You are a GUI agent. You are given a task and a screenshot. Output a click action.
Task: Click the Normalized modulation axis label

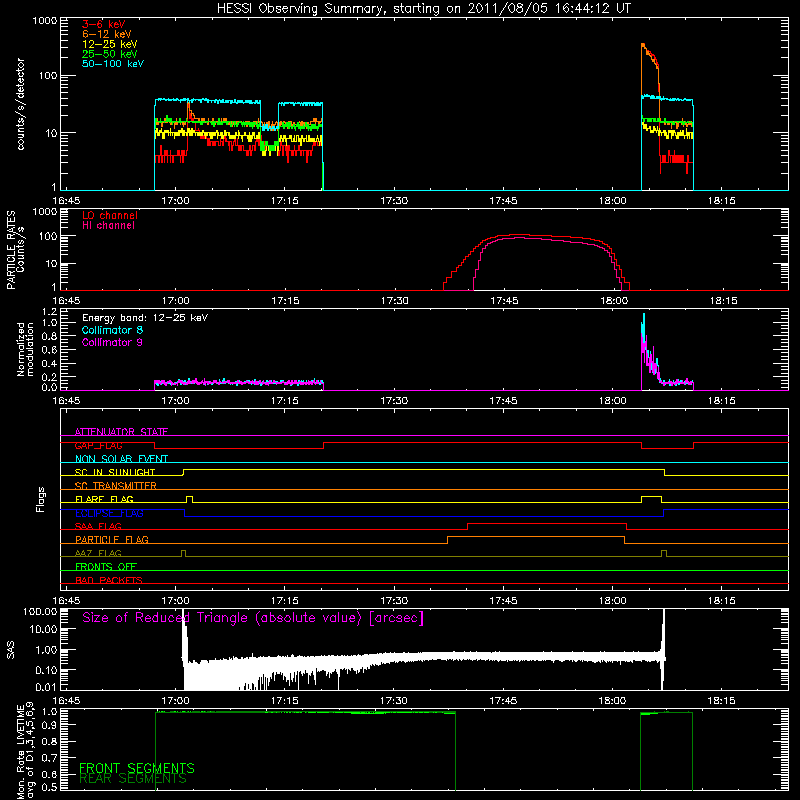(26, 349)
